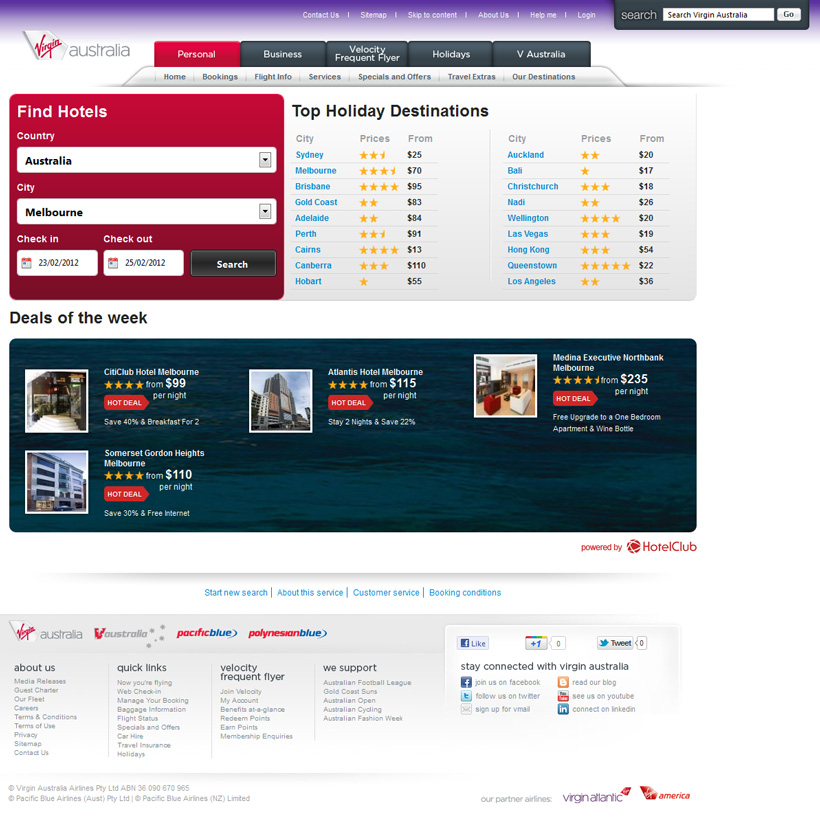Click the Check out date field
This screenshot has width=820, height=822.
point(144,263)
